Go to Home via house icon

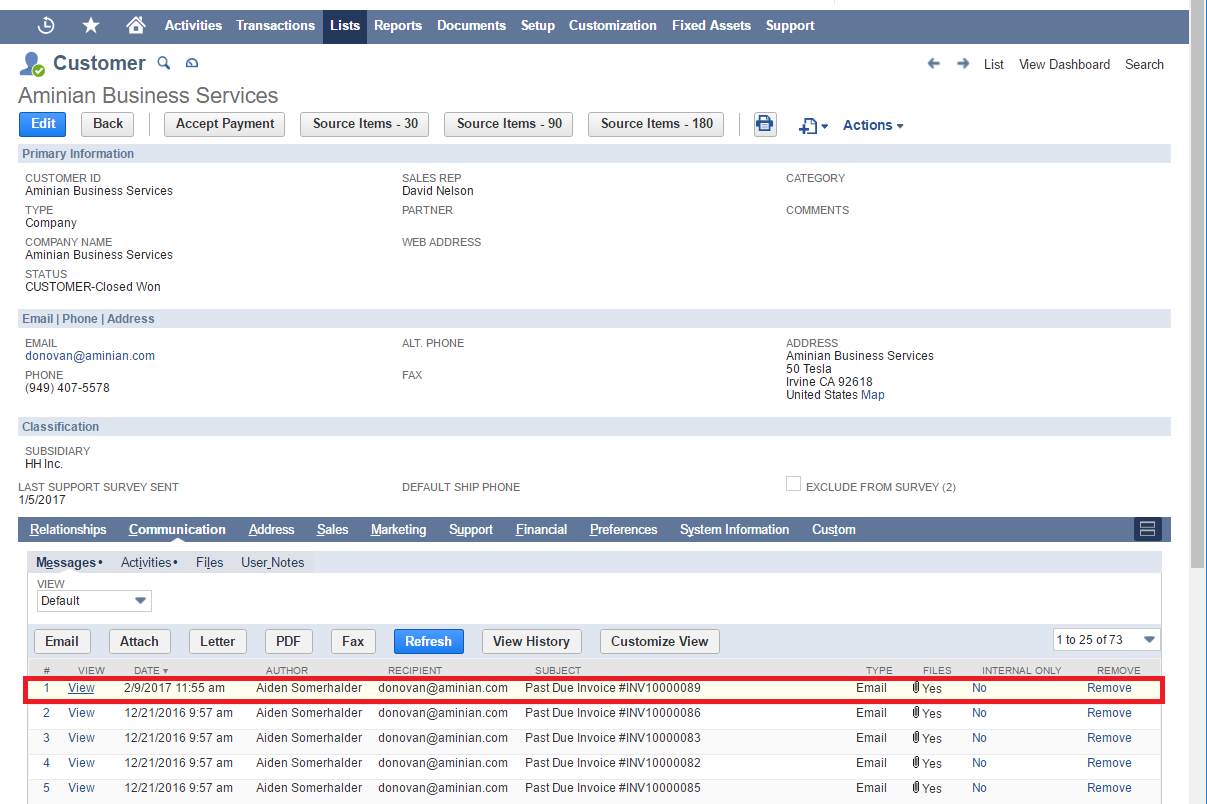click(136, 25)
